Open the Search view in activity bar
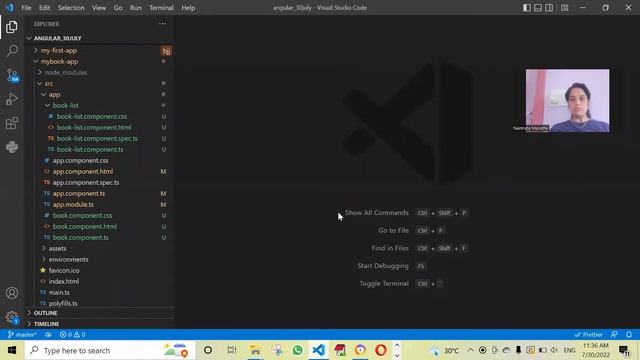The height and width of the screenshot is (360, 640). click(x=12, y=51)
